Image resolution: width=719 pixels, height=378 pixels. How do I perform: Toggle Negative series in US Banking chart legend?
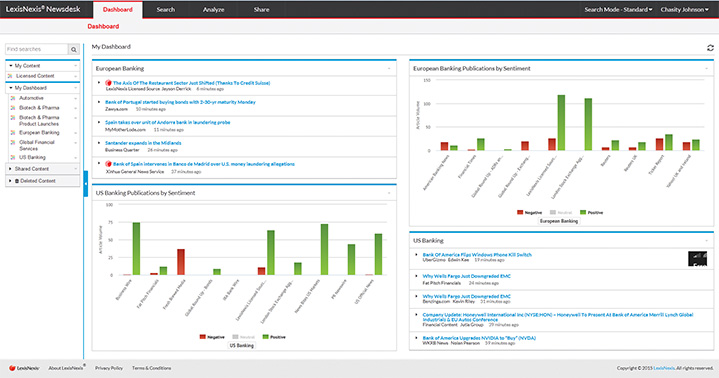click(212, 337)
